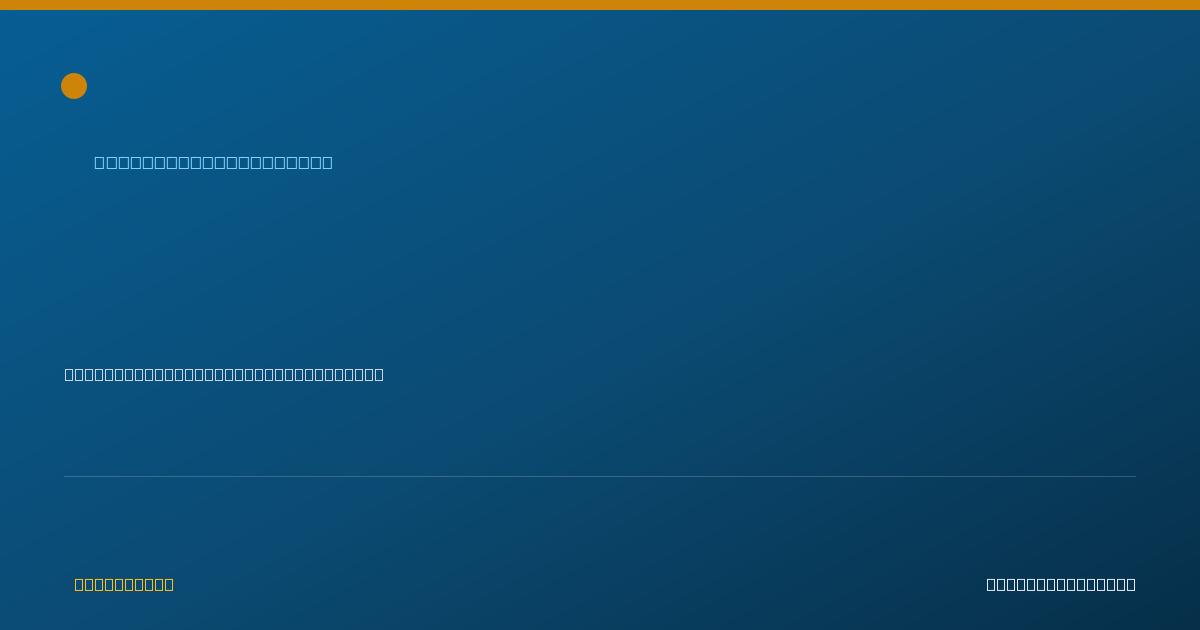
Task: Click the orange bar at the top
Action: (x=600, y=5)
